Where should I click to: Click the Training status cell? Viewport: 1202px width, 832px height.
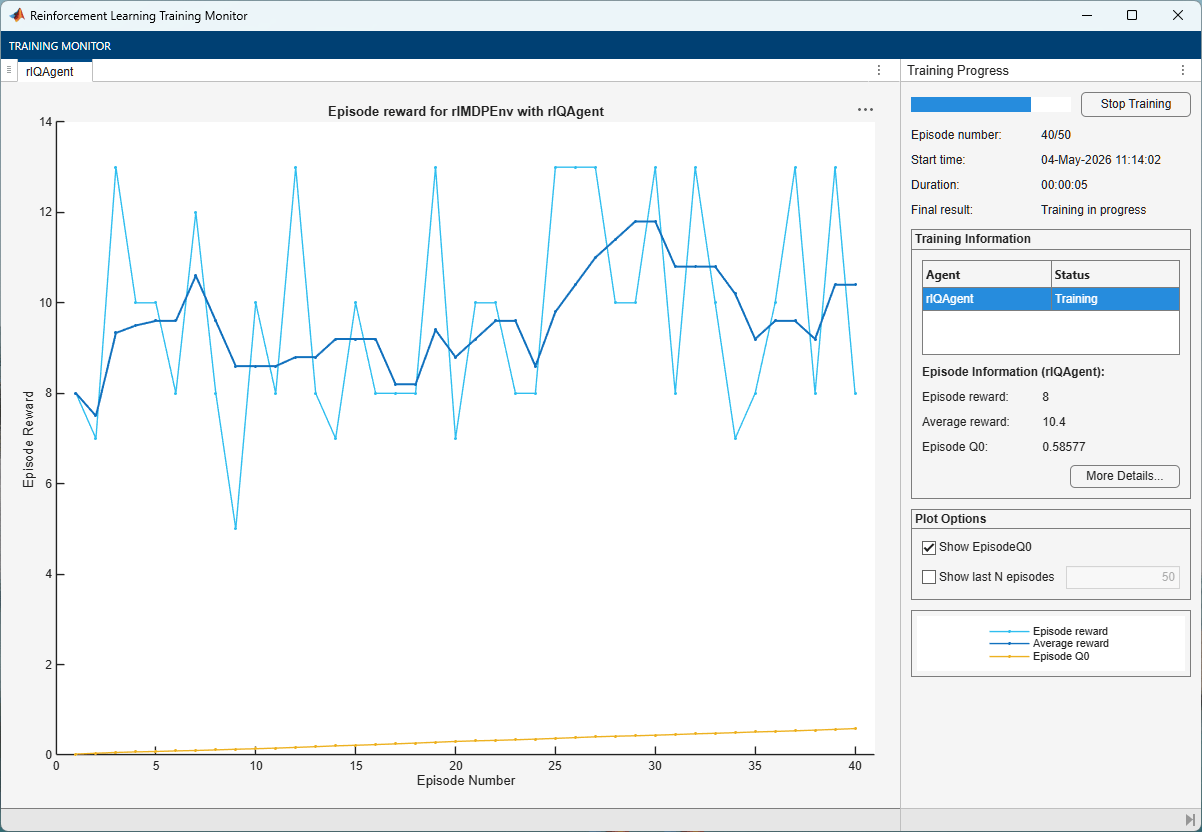coord(1116,299)
